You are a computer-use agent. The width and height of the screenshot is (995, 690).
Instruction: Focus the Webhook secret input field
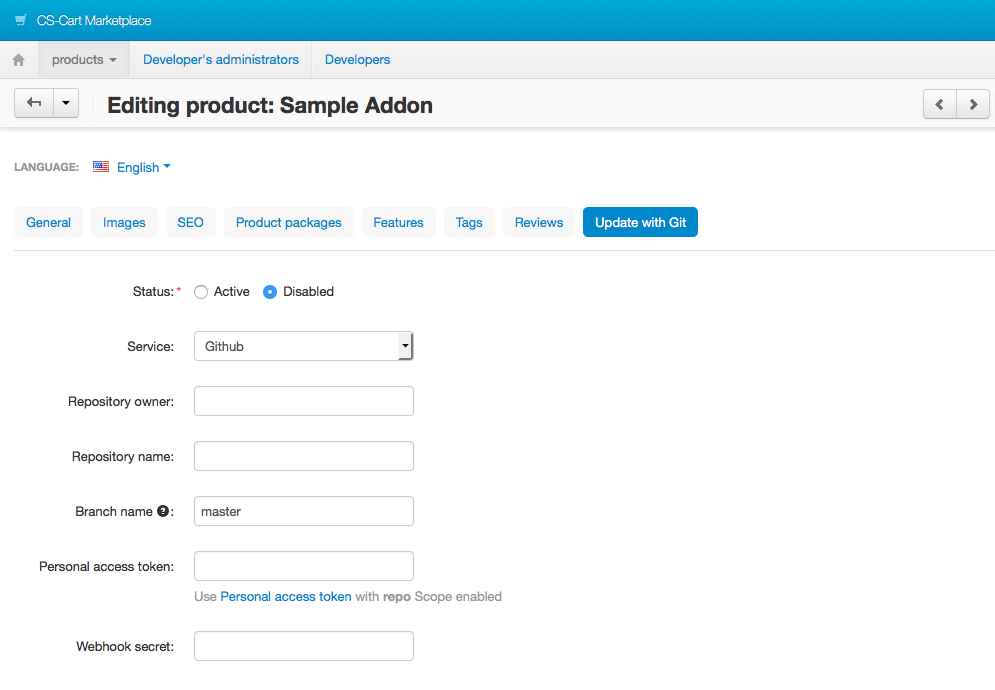[303, 646]
